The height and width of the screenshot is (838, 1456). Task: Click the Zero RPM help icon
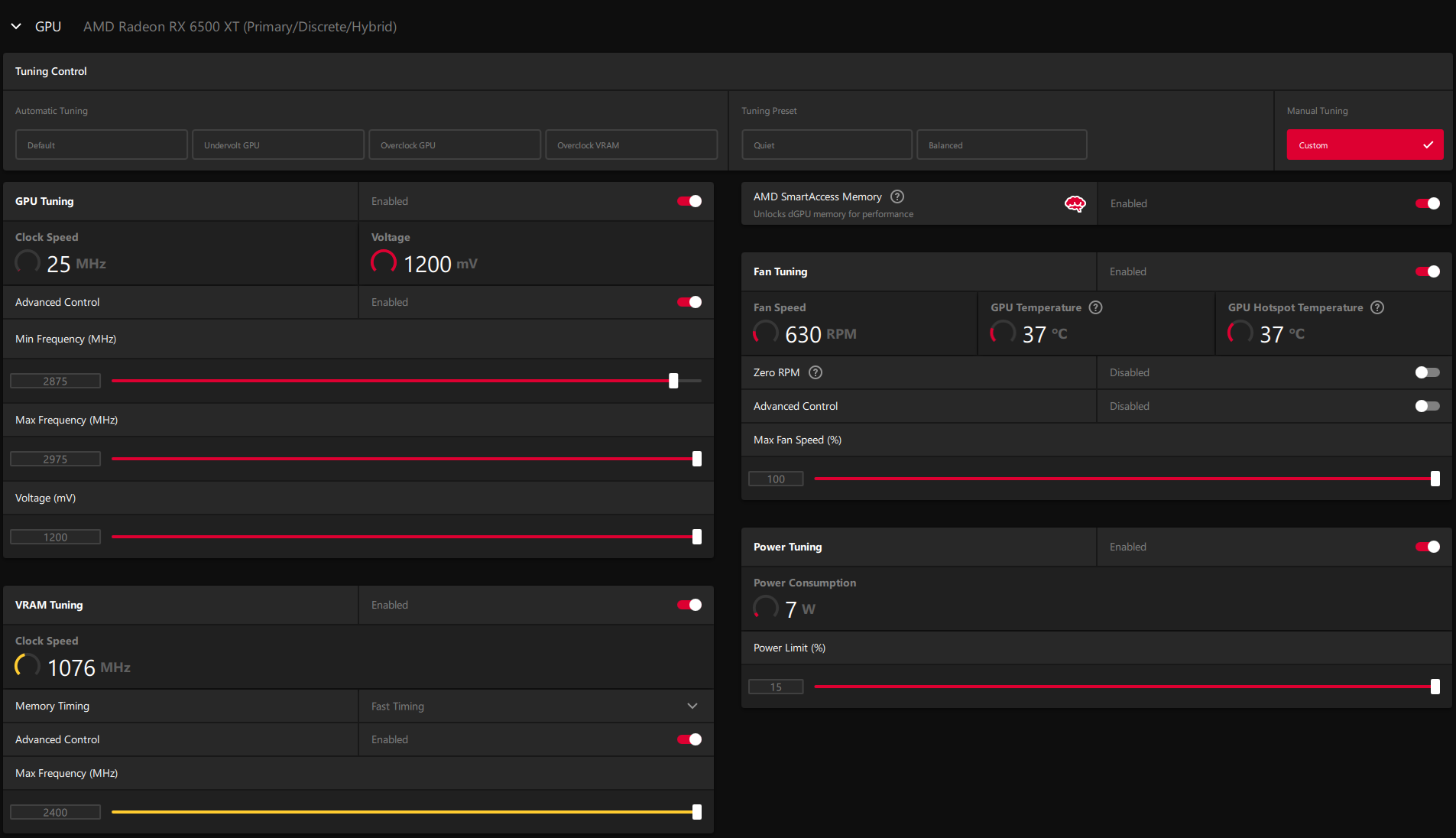816,372
